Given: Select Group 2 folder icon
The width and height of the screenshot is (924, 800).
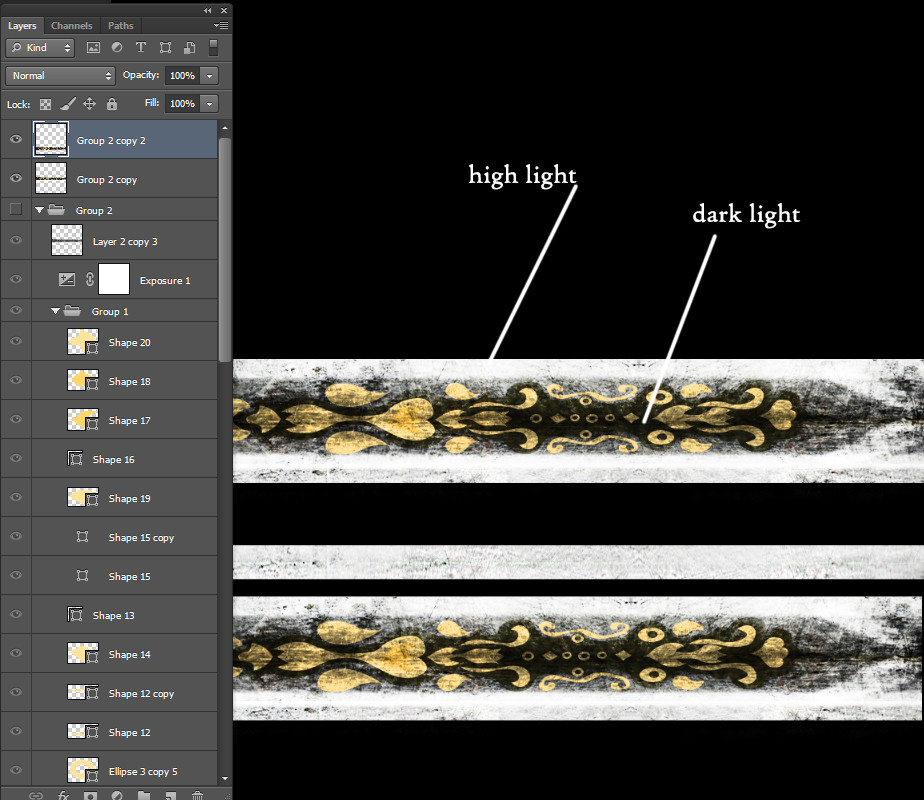Looking at the screenshot, I should [x=56, y=210].
